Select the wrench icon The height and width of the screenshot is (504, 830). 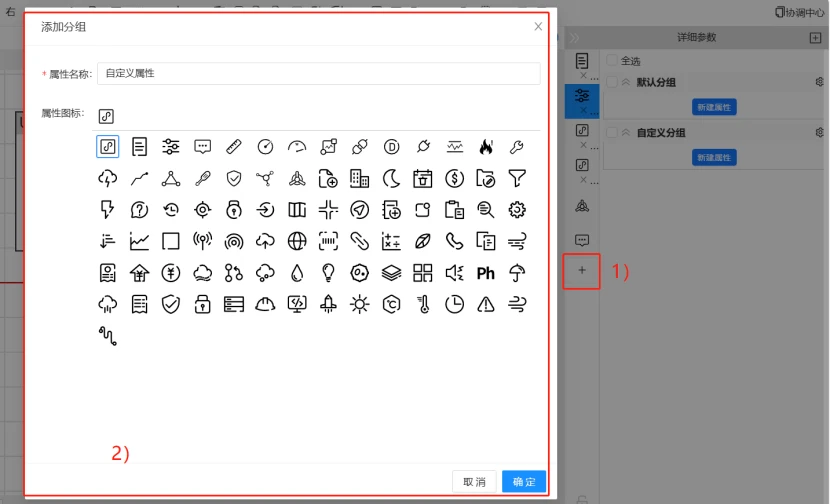[x=517, y=147]
